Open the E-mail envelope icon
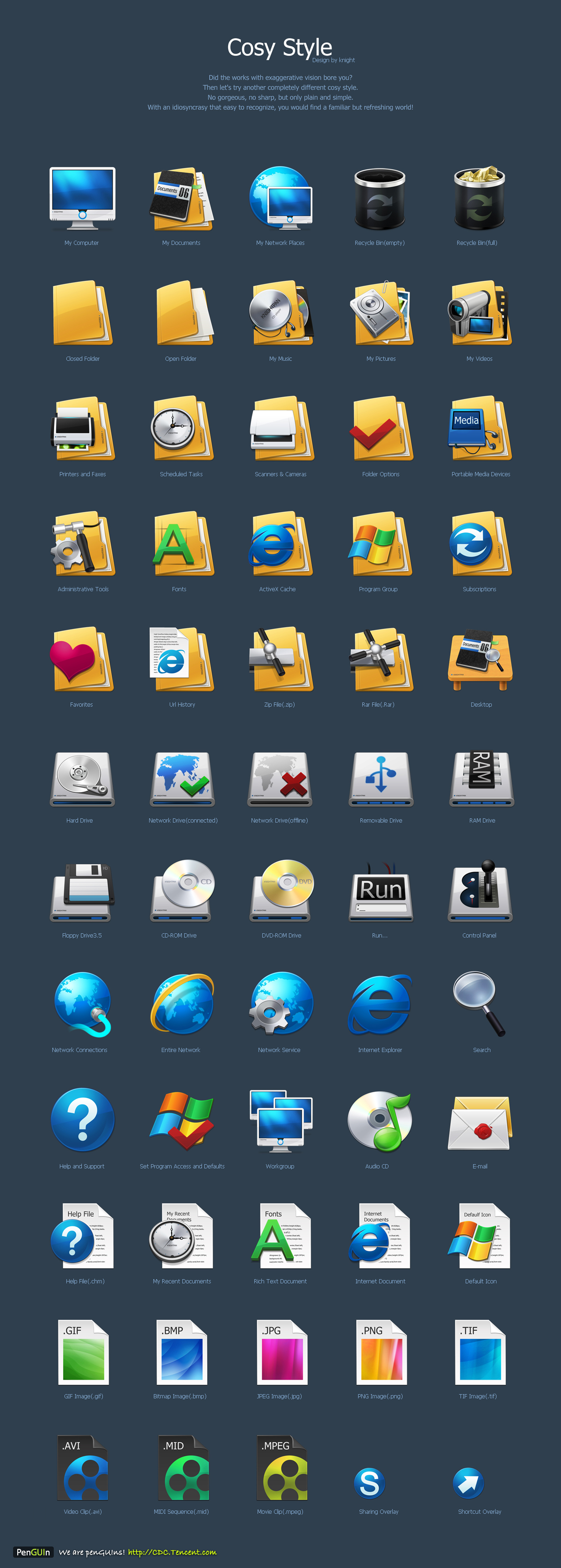This screenshot has height=1568, width=561. [x=480, y=1123]
